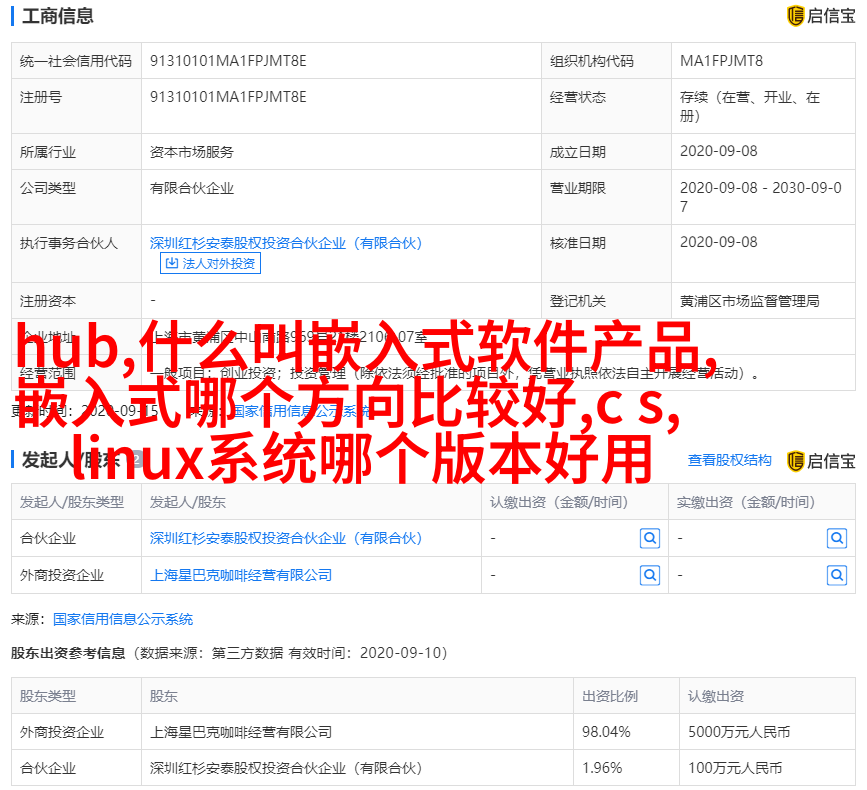
Task: Click the 法人对外投资 button
Action: point(210,263)
